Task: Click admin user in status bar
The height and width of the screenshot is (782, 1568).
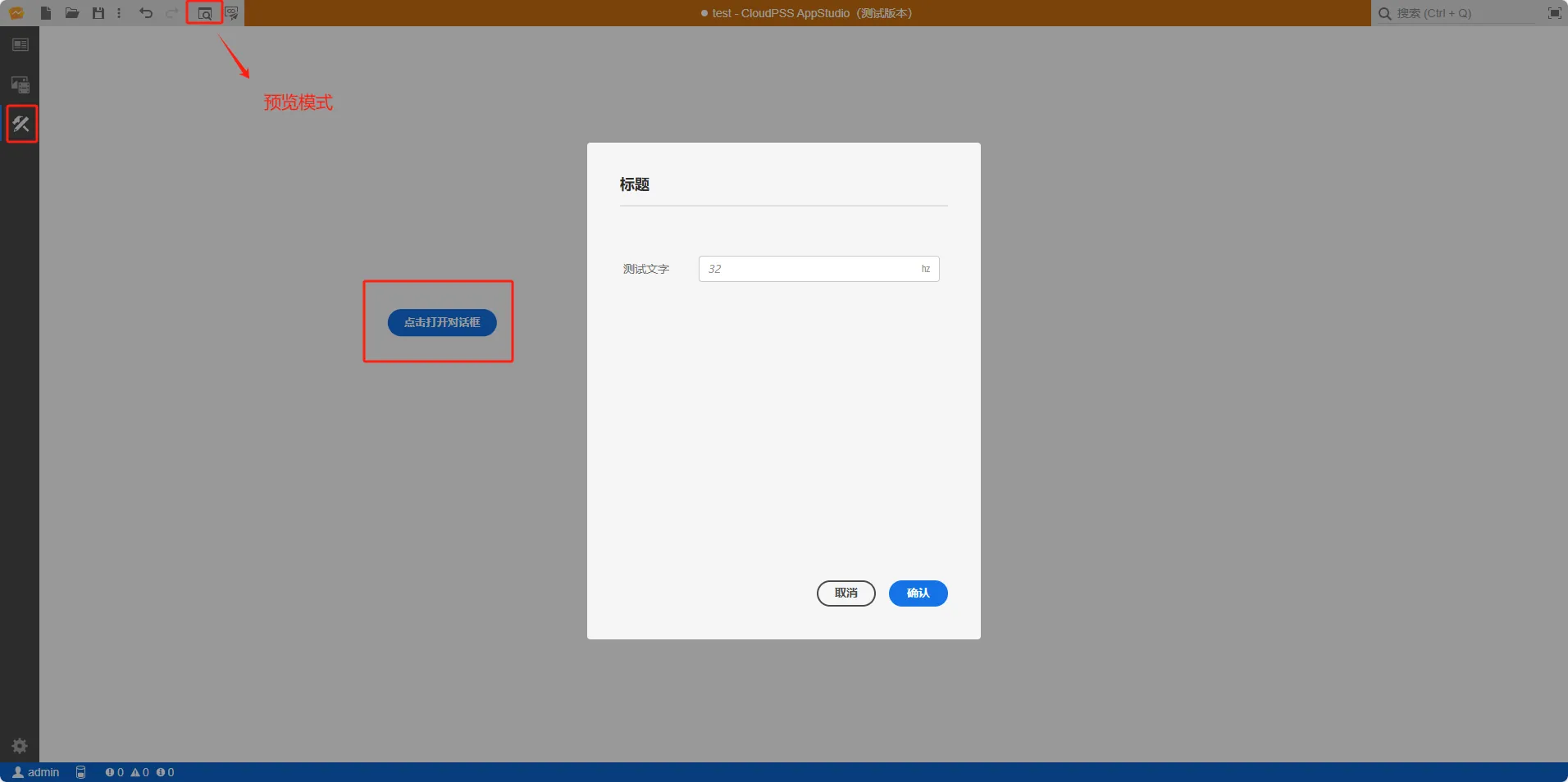Action: tap(36, 772)
